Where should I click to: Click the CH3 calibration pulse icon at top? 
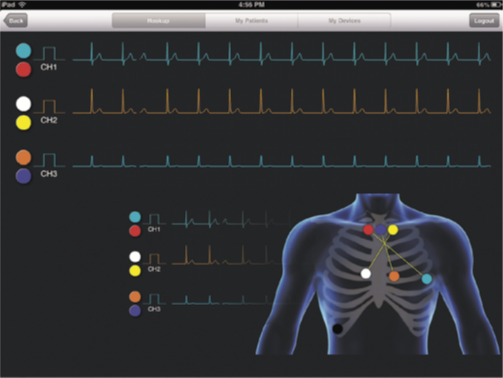(x=49, y=160)
